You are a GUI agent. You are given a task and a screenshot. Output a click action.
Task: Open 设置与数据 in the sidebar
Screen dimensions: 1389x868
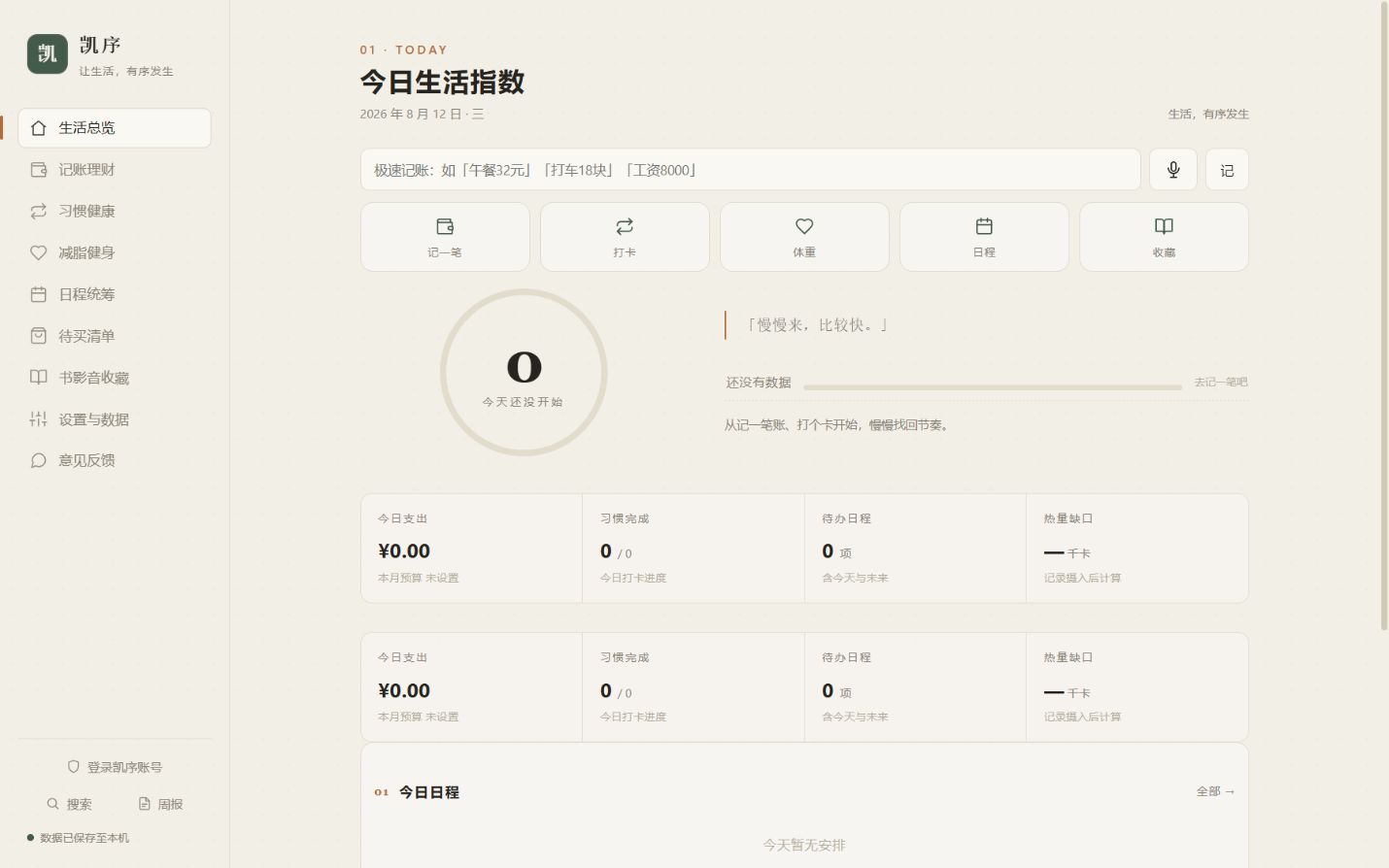(115, 419)
